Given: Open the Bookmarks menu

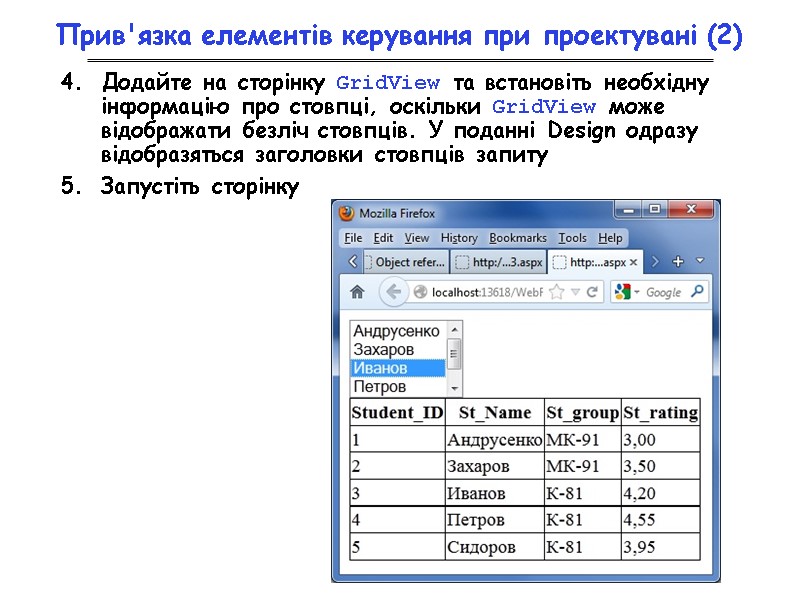Looking at the screenshot, I should pyautogui.click(x=518, y=238).
